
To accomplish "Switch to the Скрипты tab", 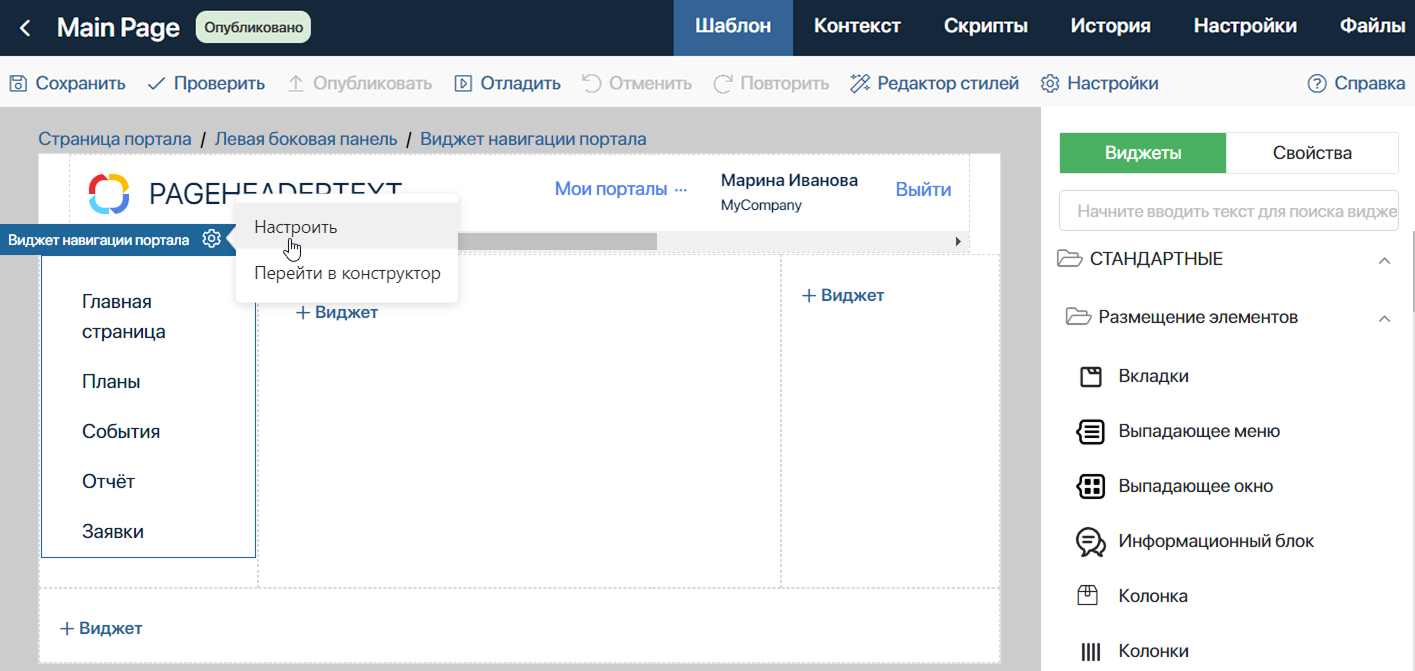I will (986, 27).
